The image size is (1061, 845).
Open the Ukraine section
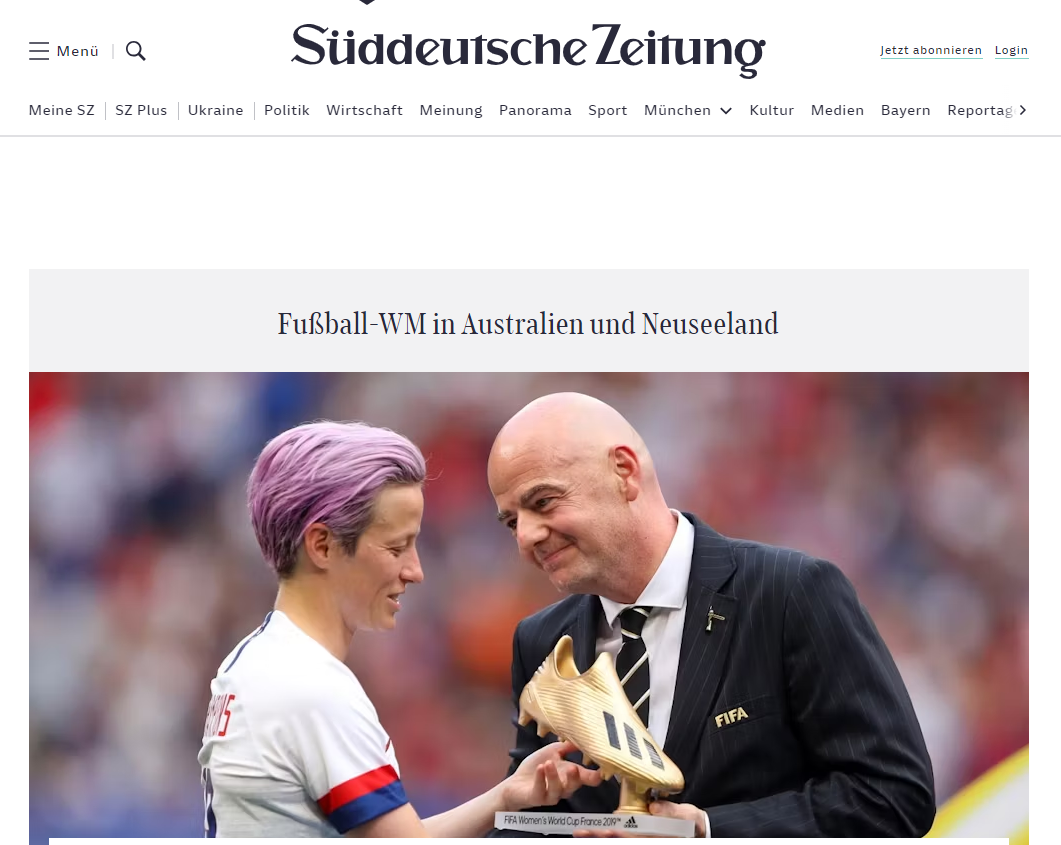215,110
